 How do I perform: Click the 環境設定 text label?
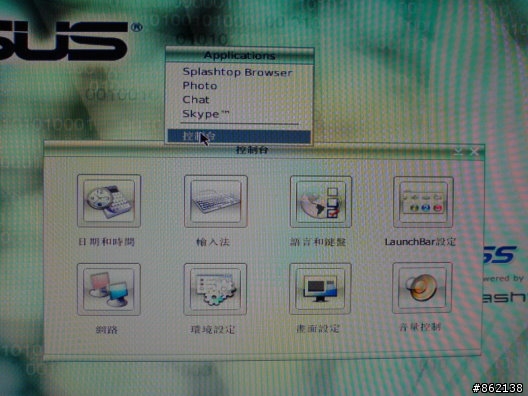pyautogui.click(x=213, y=329)
